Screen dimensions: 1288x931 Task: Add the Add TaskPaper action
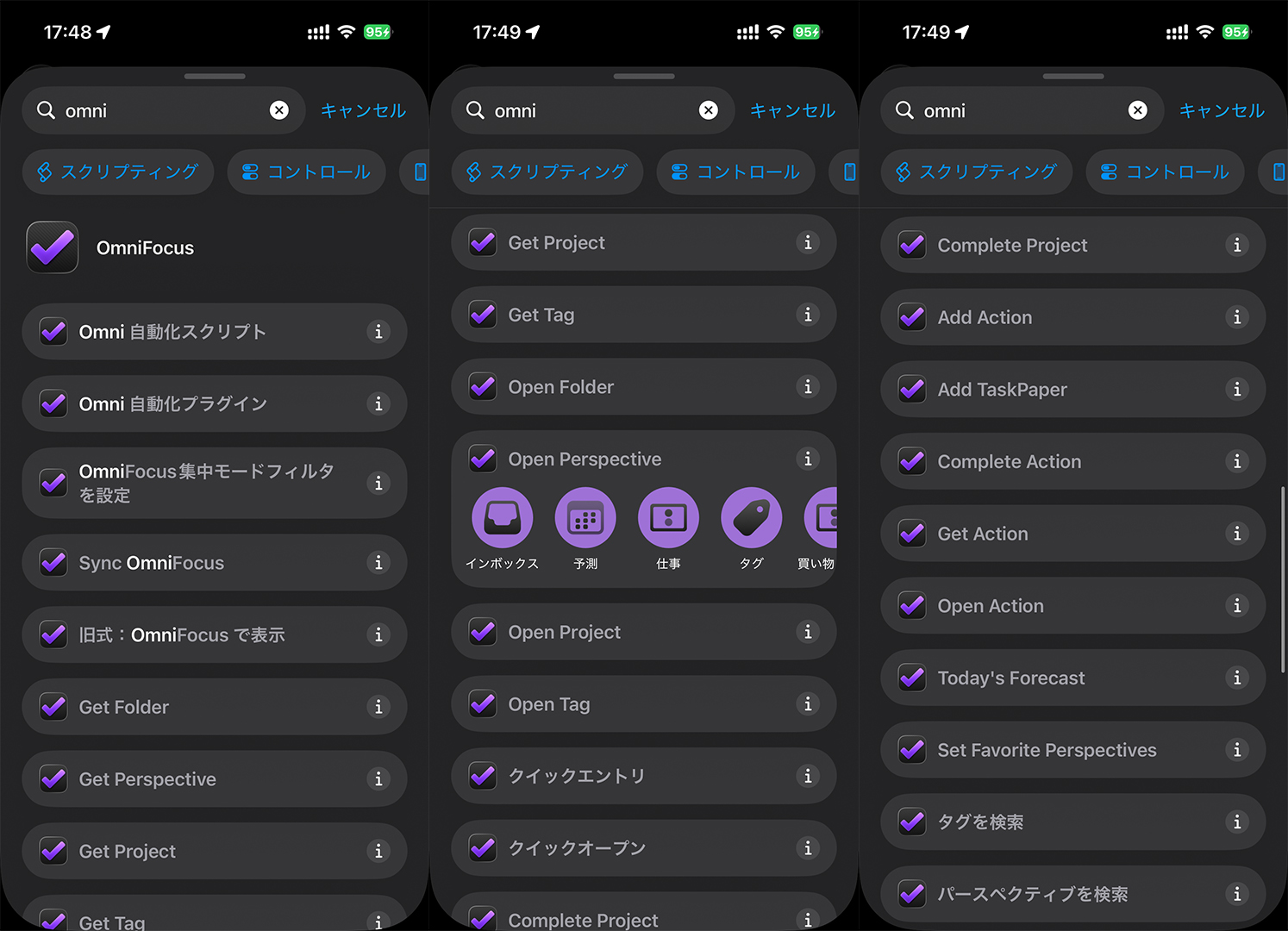[1073, 390]
